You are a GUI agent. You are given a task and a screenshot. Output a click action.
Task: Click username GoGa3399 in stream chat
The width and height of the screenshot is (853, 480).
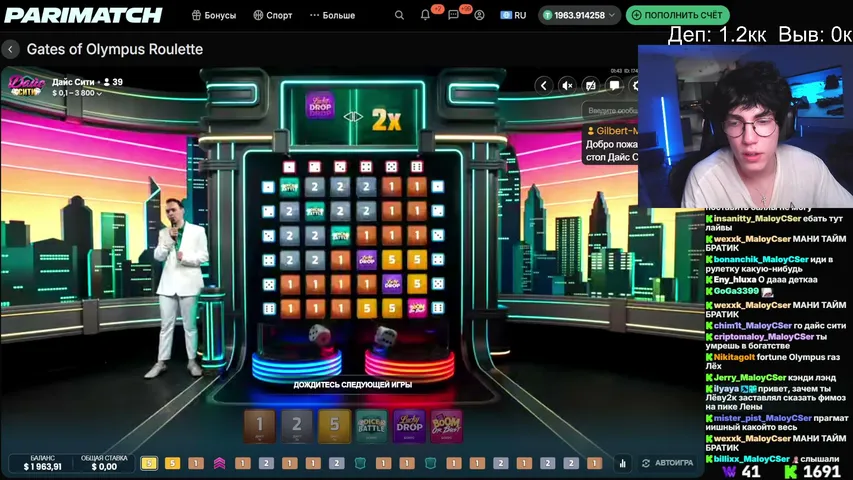pyautogui.click(x=736, y=291)
